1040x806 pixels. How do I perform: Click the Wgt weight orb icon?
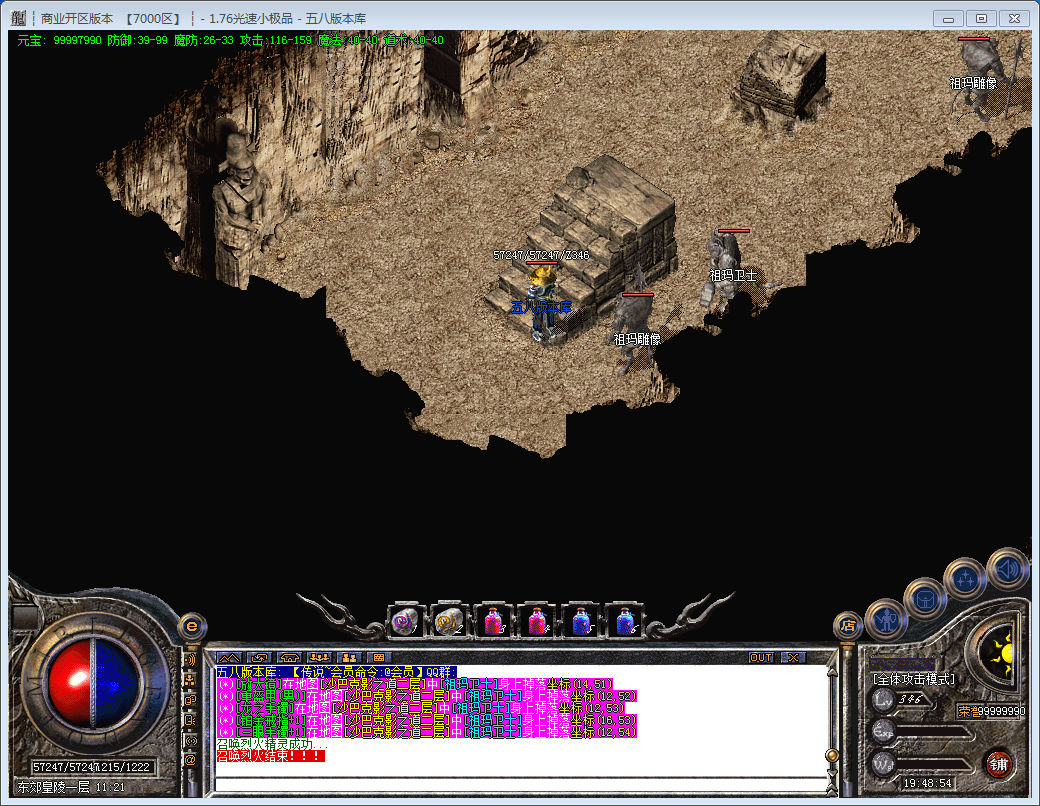[x=883, y=763]
